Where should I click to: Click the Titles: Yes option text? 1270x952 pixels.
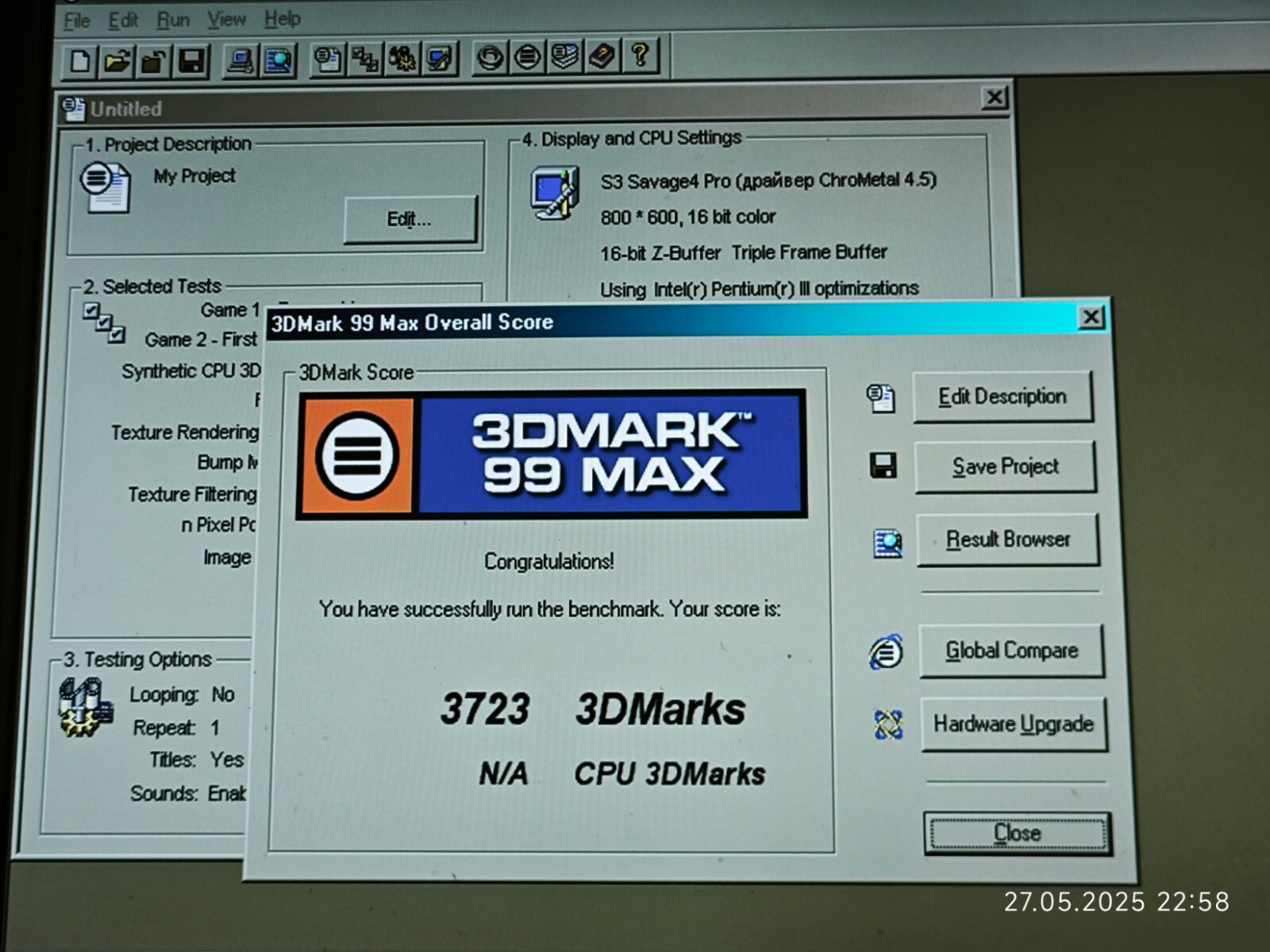pos(197,760)
